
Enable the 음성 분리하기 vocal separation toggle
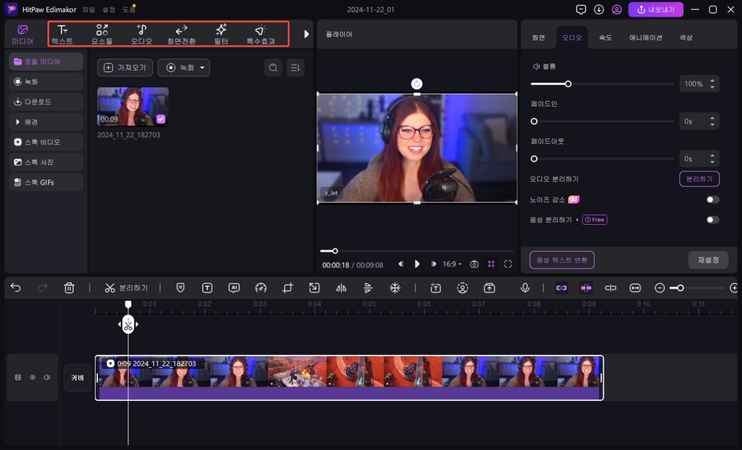[x=712, y=219]
